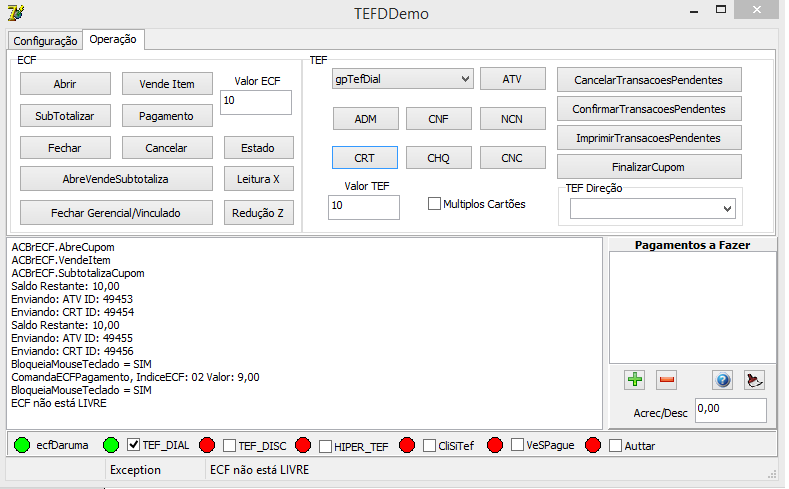The height and width of the screenshot is (489, 789).
Task: Click the AbreVendeSubtotaliza button
Action: (x=116, y=179)
